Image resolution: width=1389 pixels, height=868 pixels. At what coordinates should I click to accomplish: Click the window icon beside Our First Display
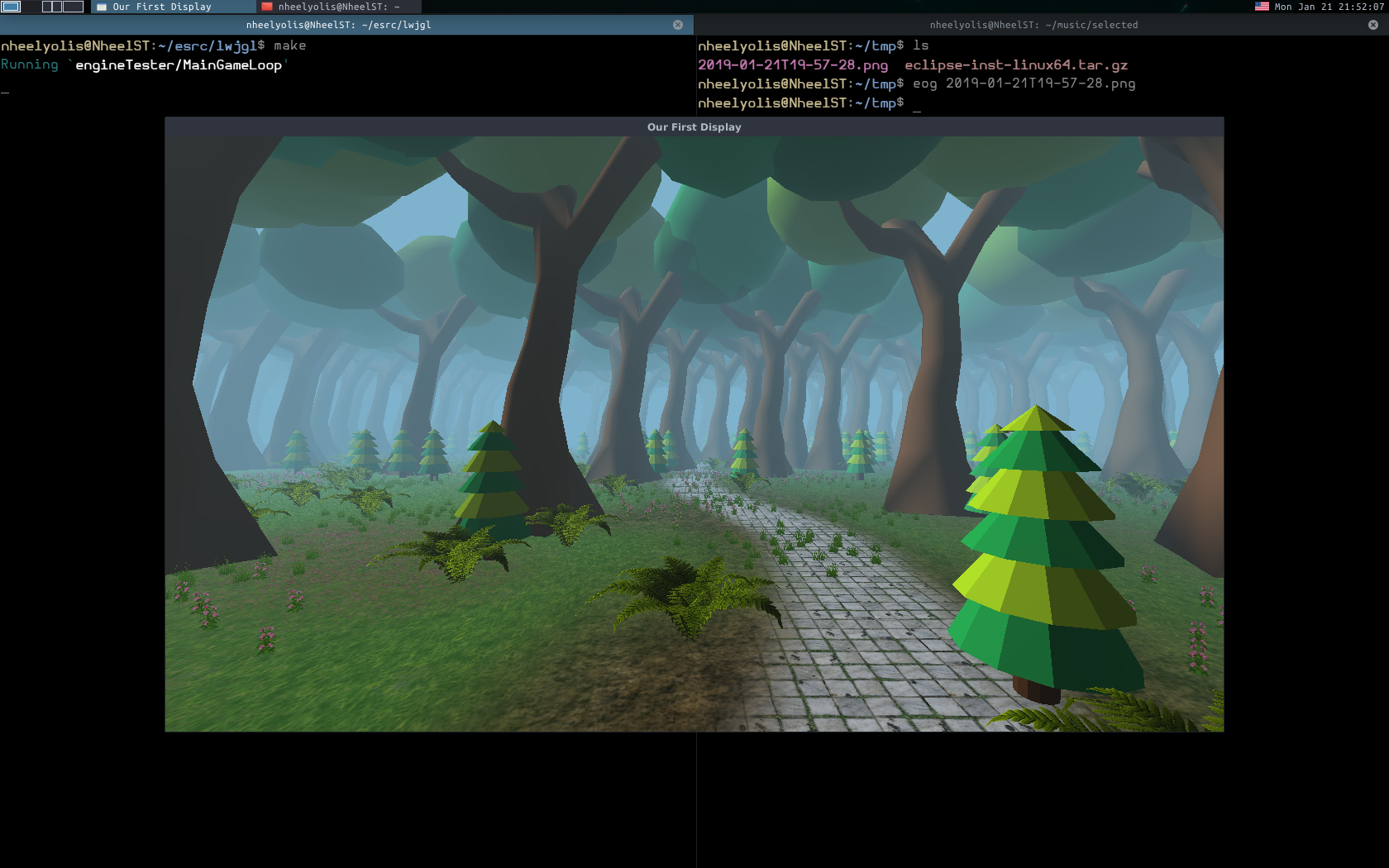(x=102, y=7)
